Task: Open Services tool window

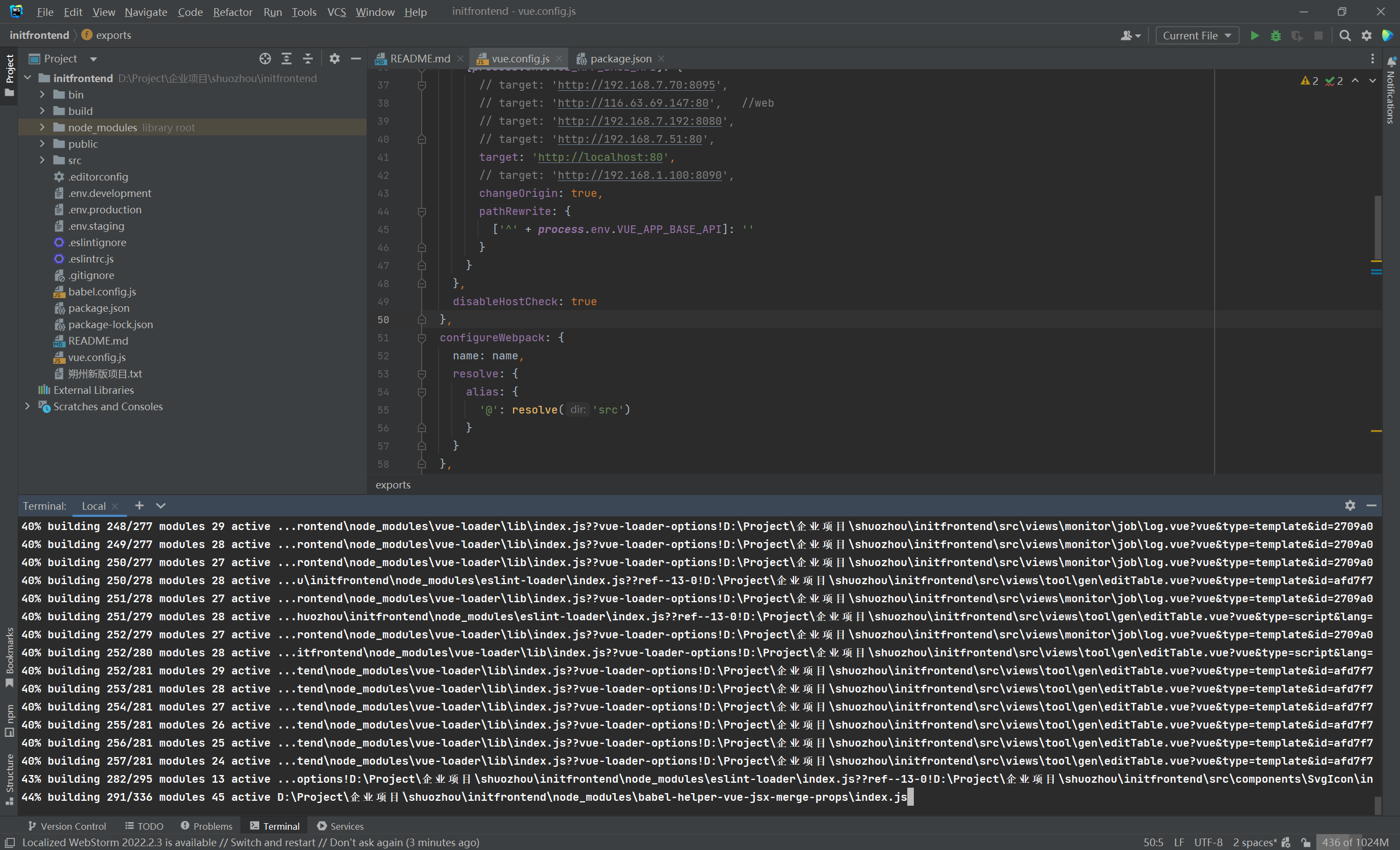Action: point(340,826)
